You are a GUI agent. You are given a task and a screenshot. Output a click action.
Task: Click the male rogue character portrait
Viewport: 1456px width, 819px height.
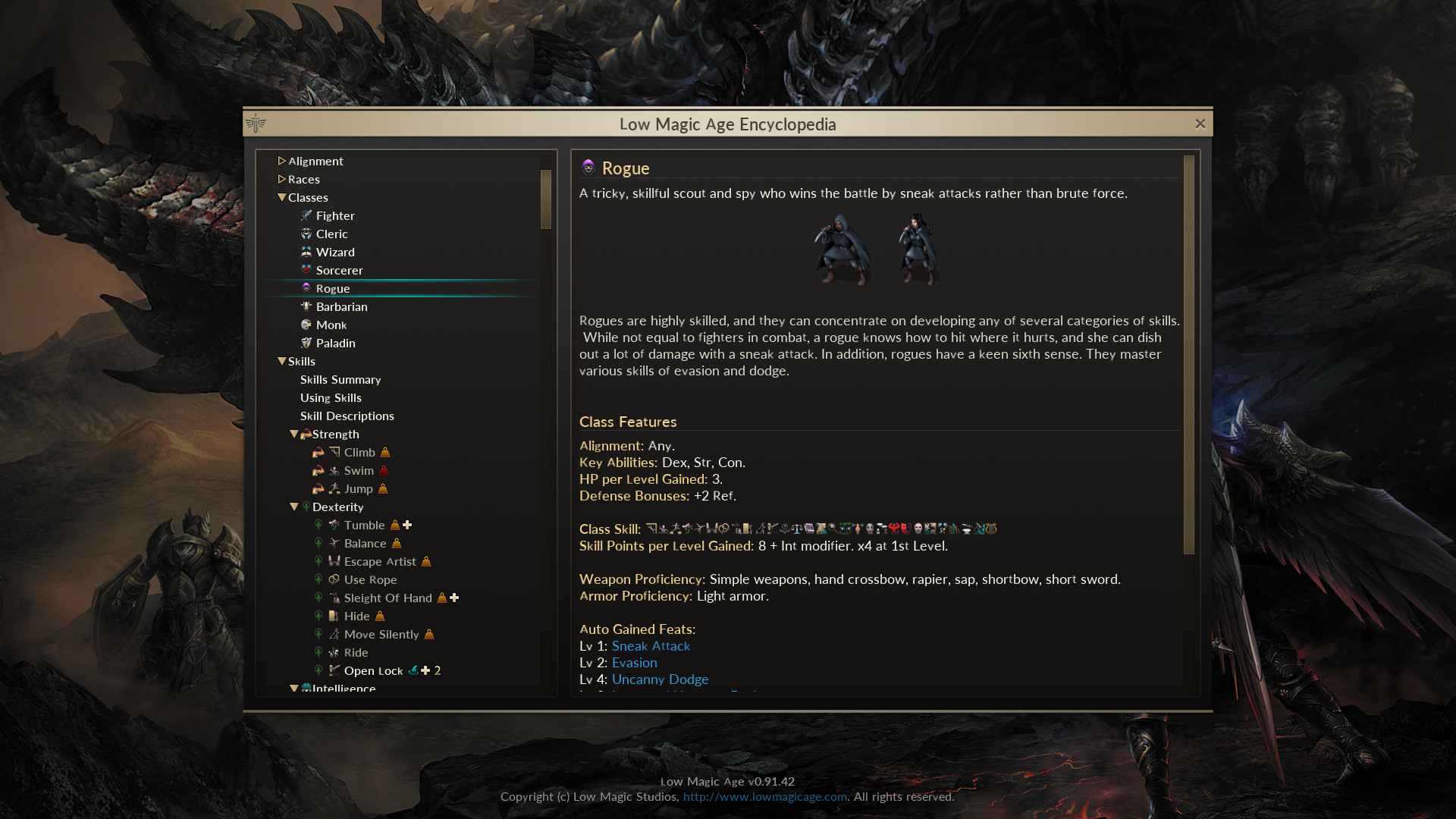(x=841, y=249)
